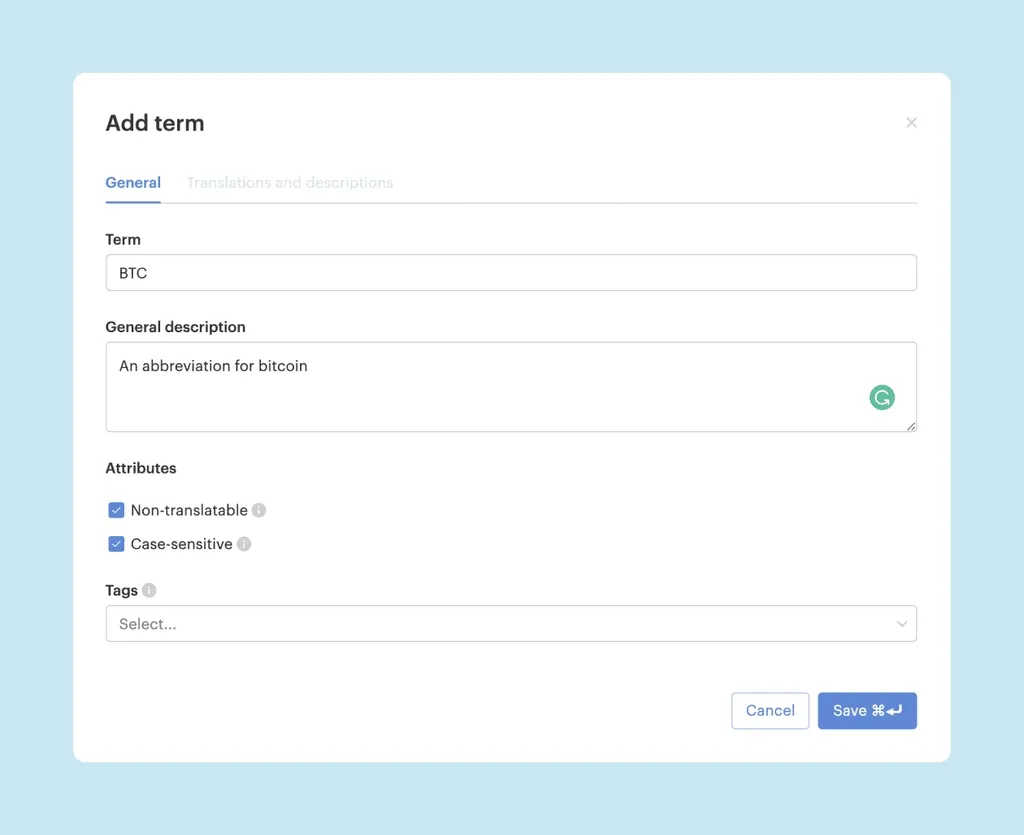Switch to the General tab
Screen dimensions: 1024x835
click(133, 183)
